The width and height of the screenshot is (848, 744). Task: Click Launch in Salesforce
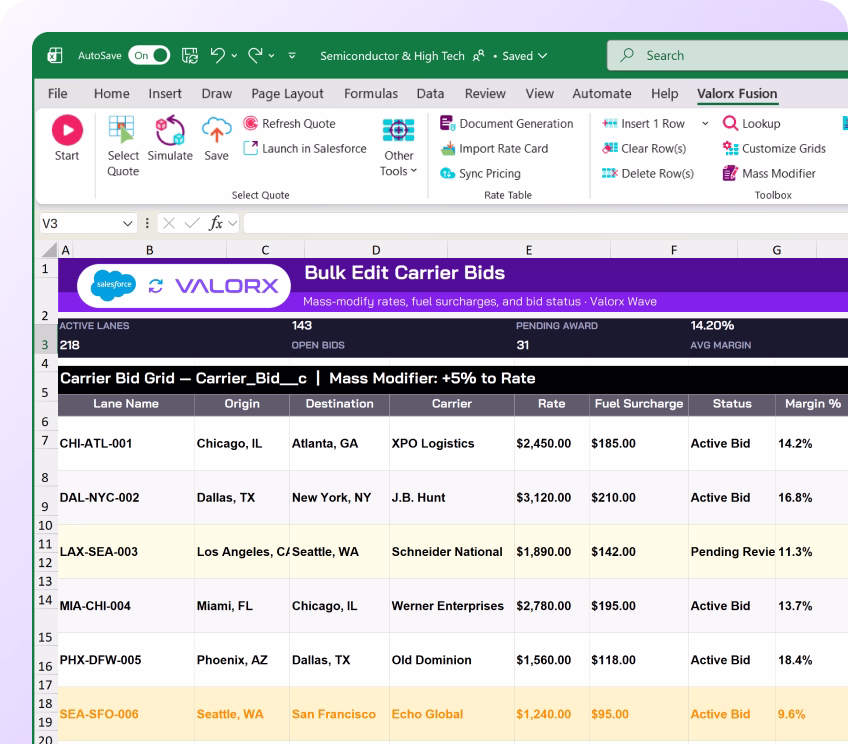(x=305, y=148)
